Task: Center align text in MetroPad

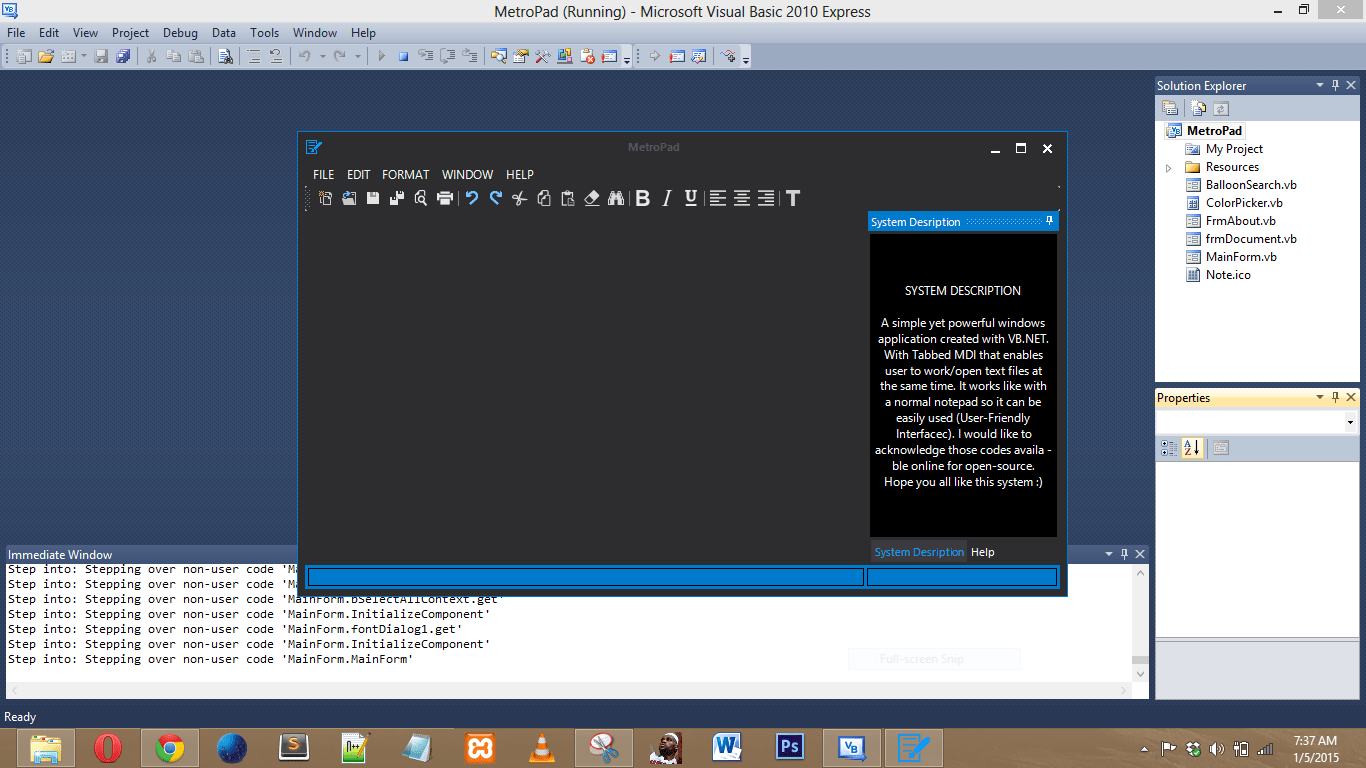Action: coord(742,198)
